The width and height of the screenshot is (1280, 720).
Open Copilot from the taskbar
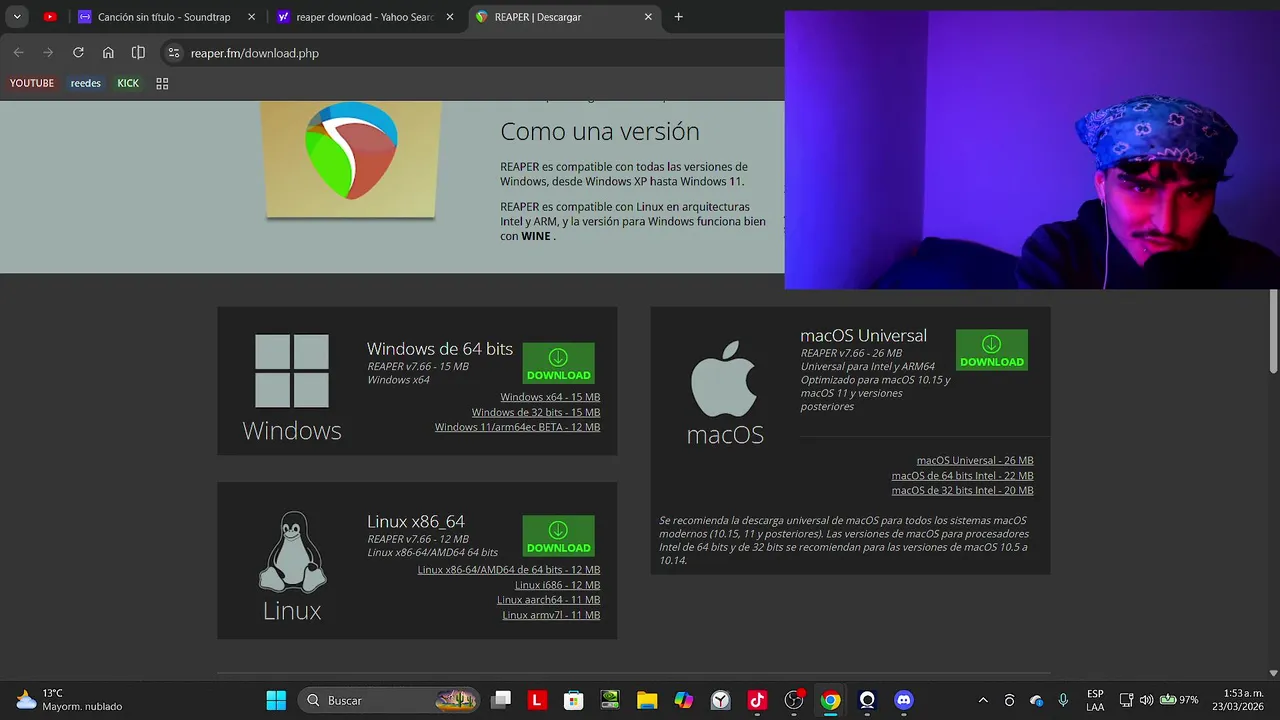point(684,700)
